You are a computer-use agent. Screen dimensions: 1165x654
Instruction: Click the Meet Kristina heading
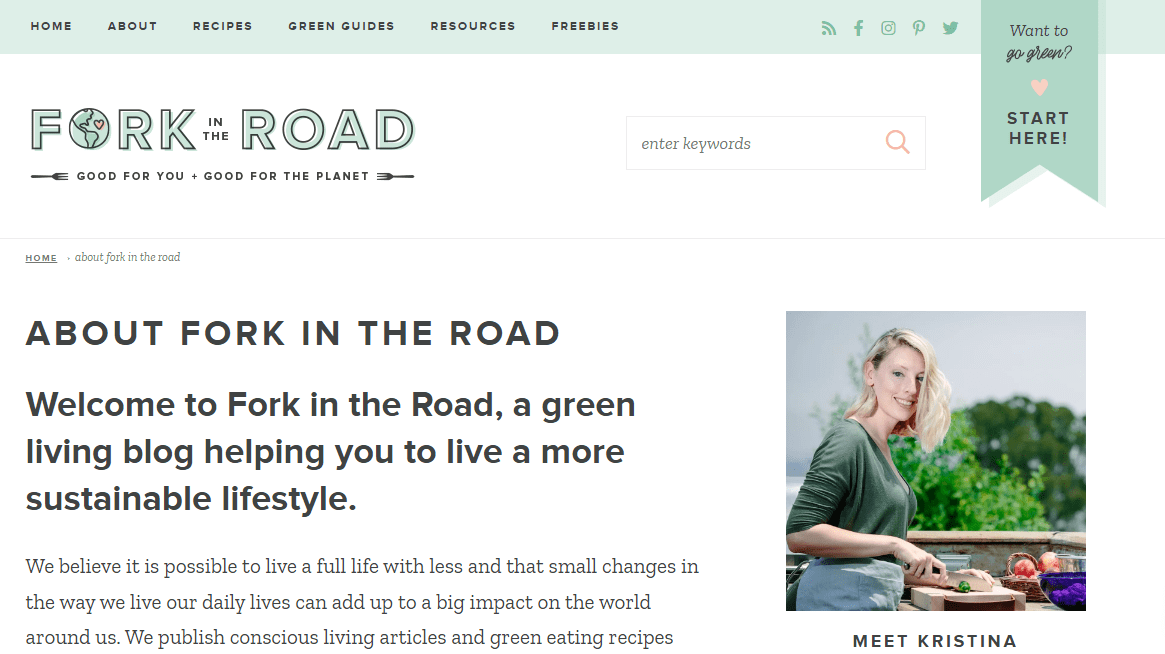[935, 641]
